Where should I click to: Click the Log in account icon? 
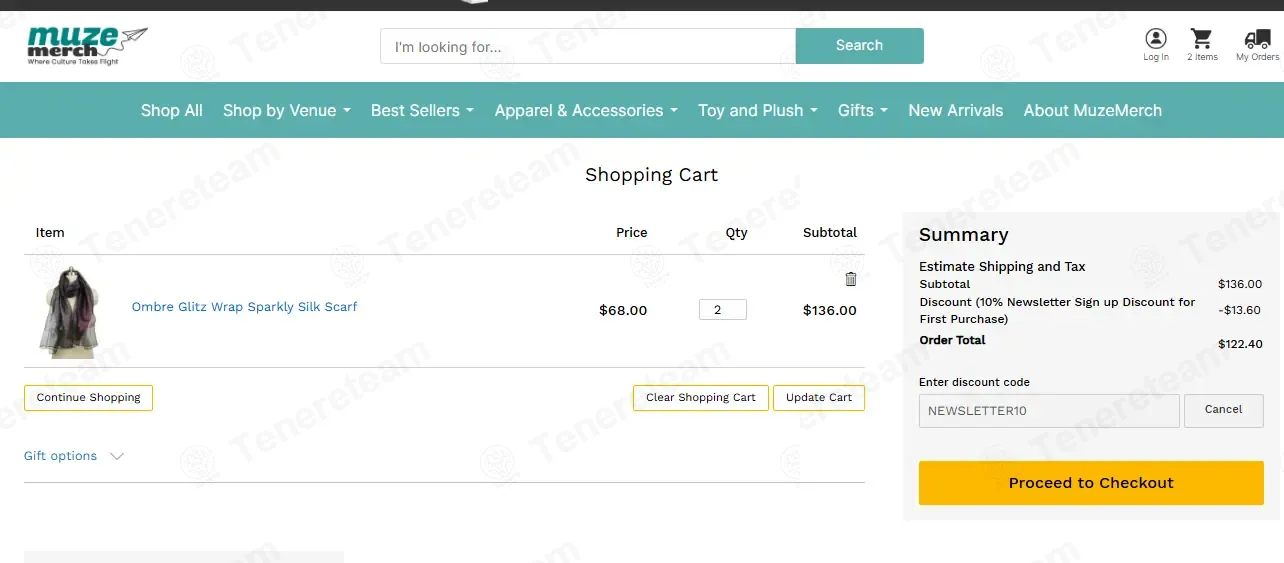[1156, 44]
